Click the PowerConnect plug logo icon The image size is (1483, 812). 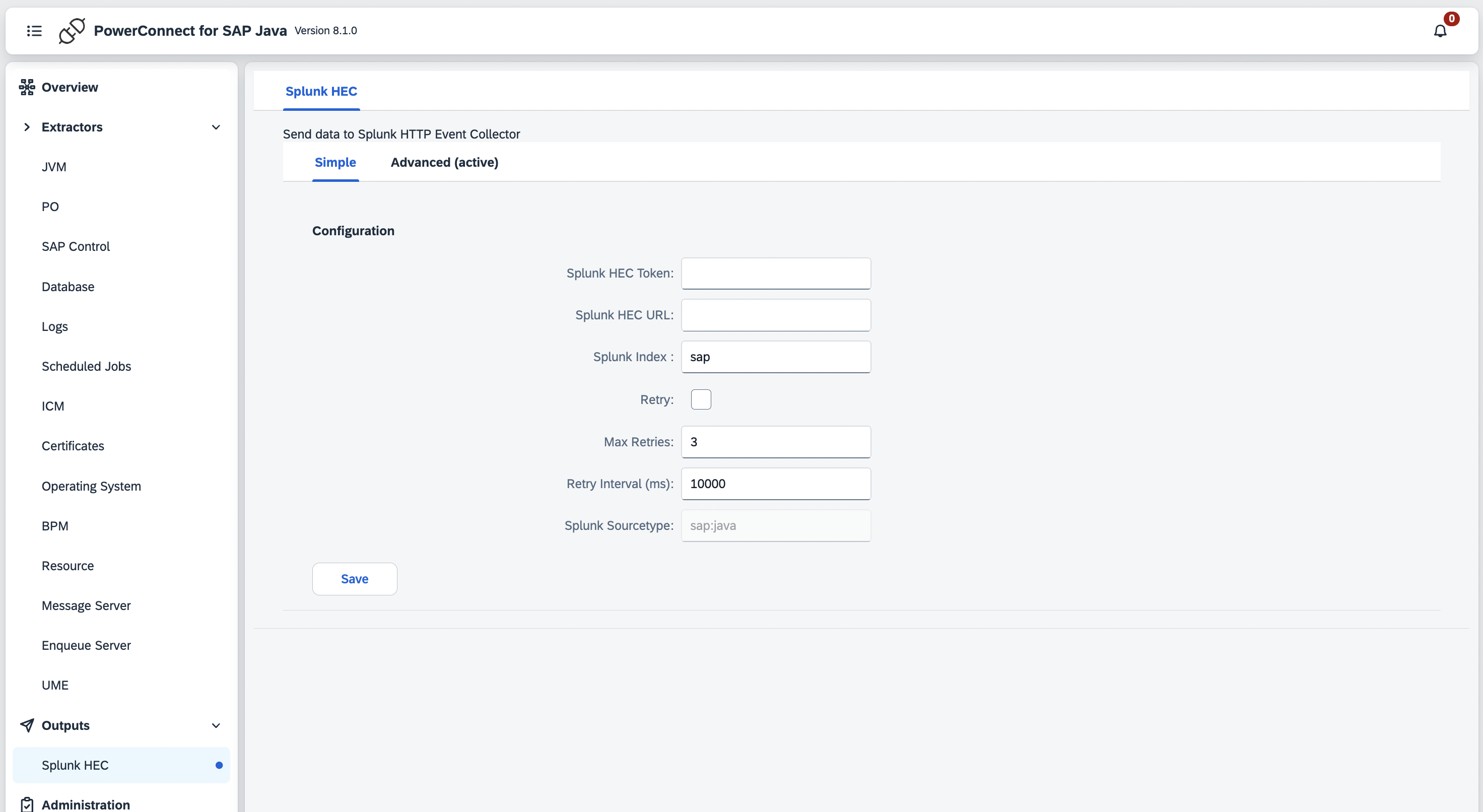pos(72,31)
